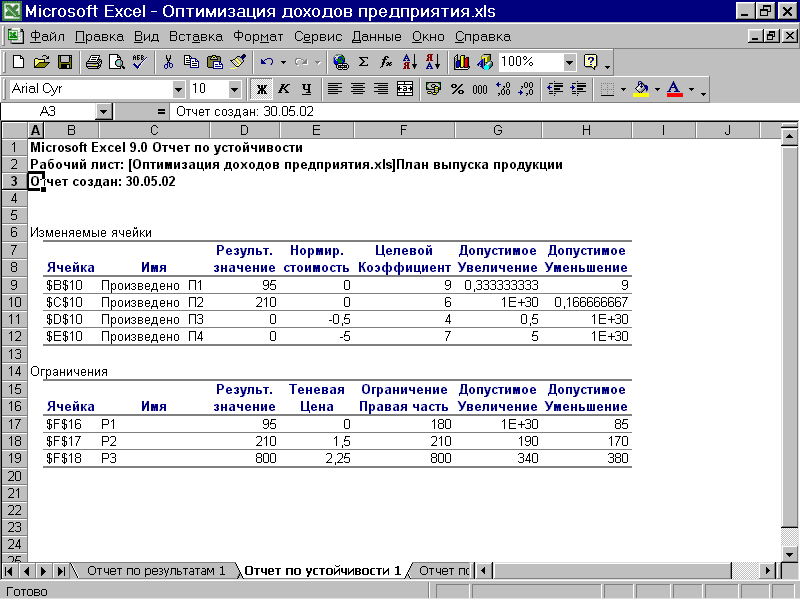Sort ascending with the A-Я icon
800x600 pixels.
pyautogui.click(x=410, y=62)
